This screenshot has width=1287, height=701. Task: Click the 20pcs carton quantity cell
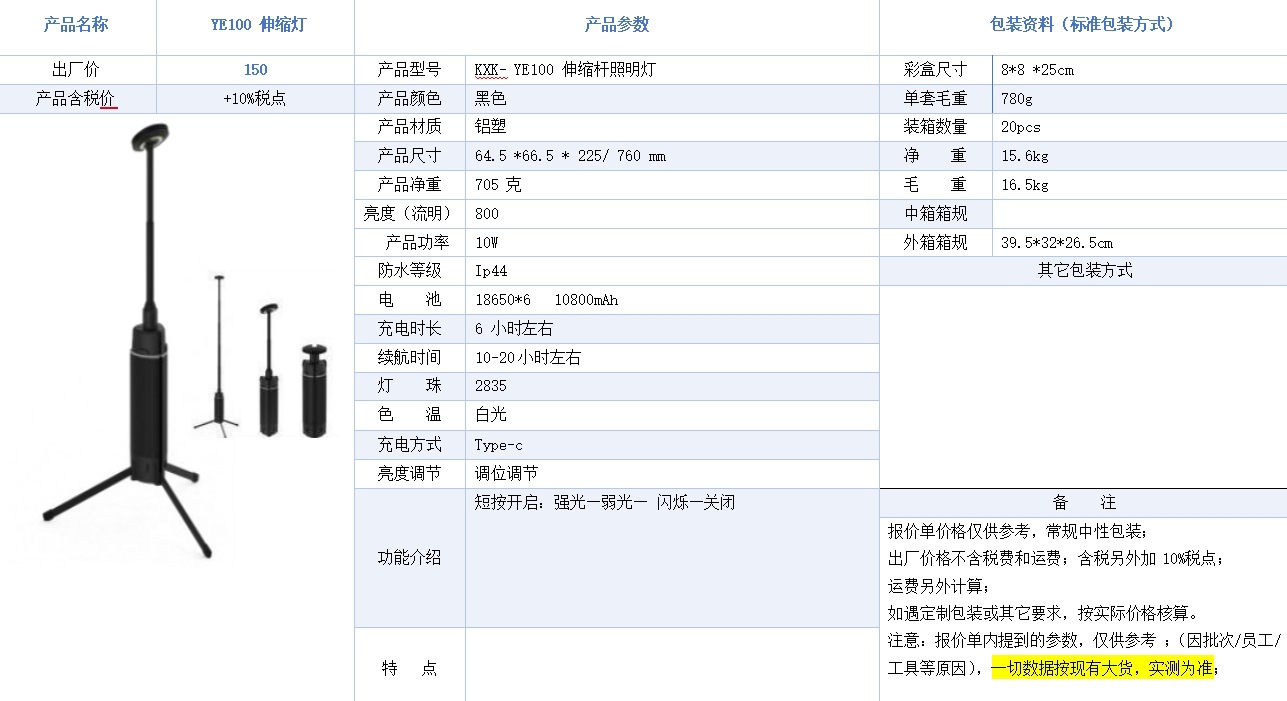point(1140,127)
